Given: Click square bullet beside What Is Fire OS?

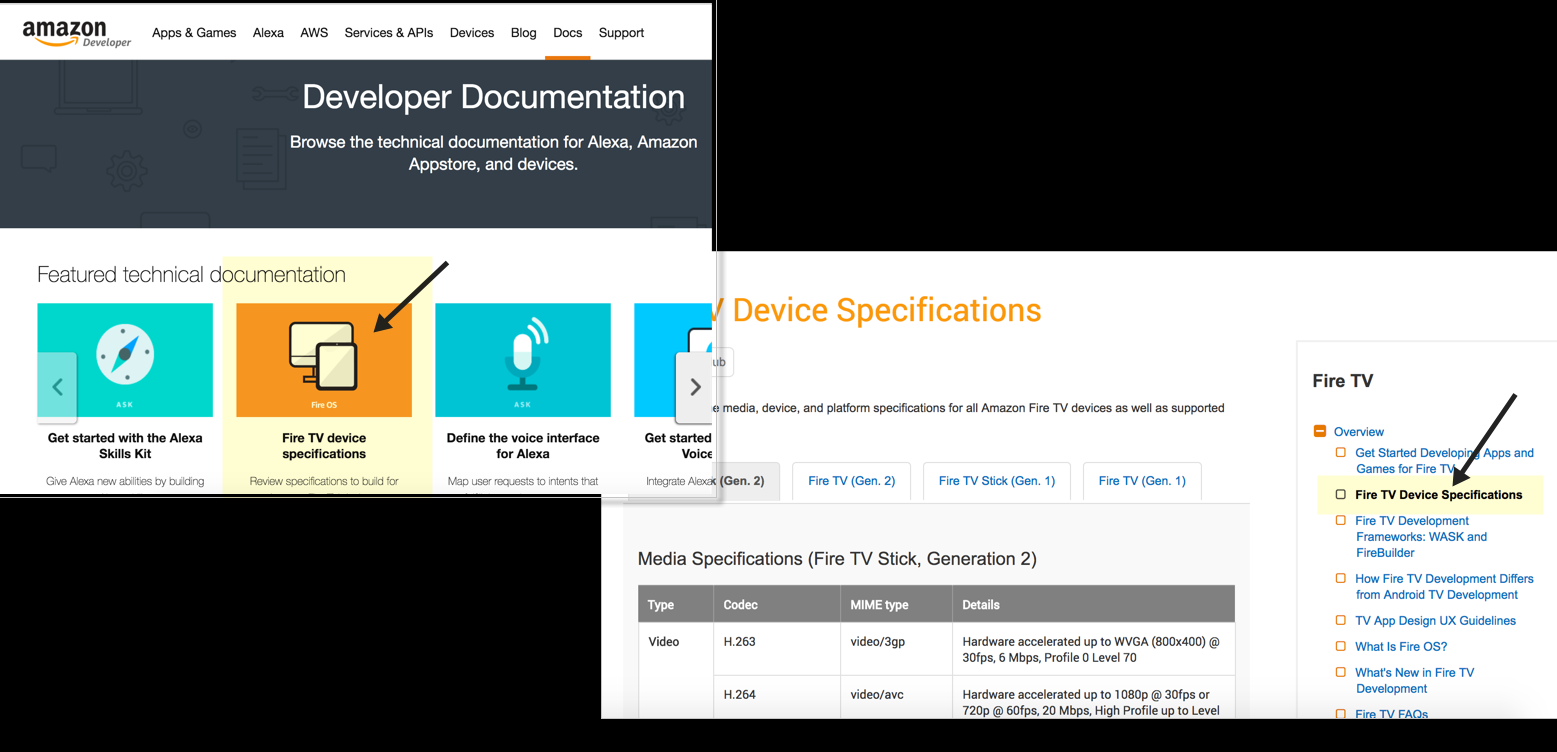Looking at the screenshot, I should [x=1341, y=647].
